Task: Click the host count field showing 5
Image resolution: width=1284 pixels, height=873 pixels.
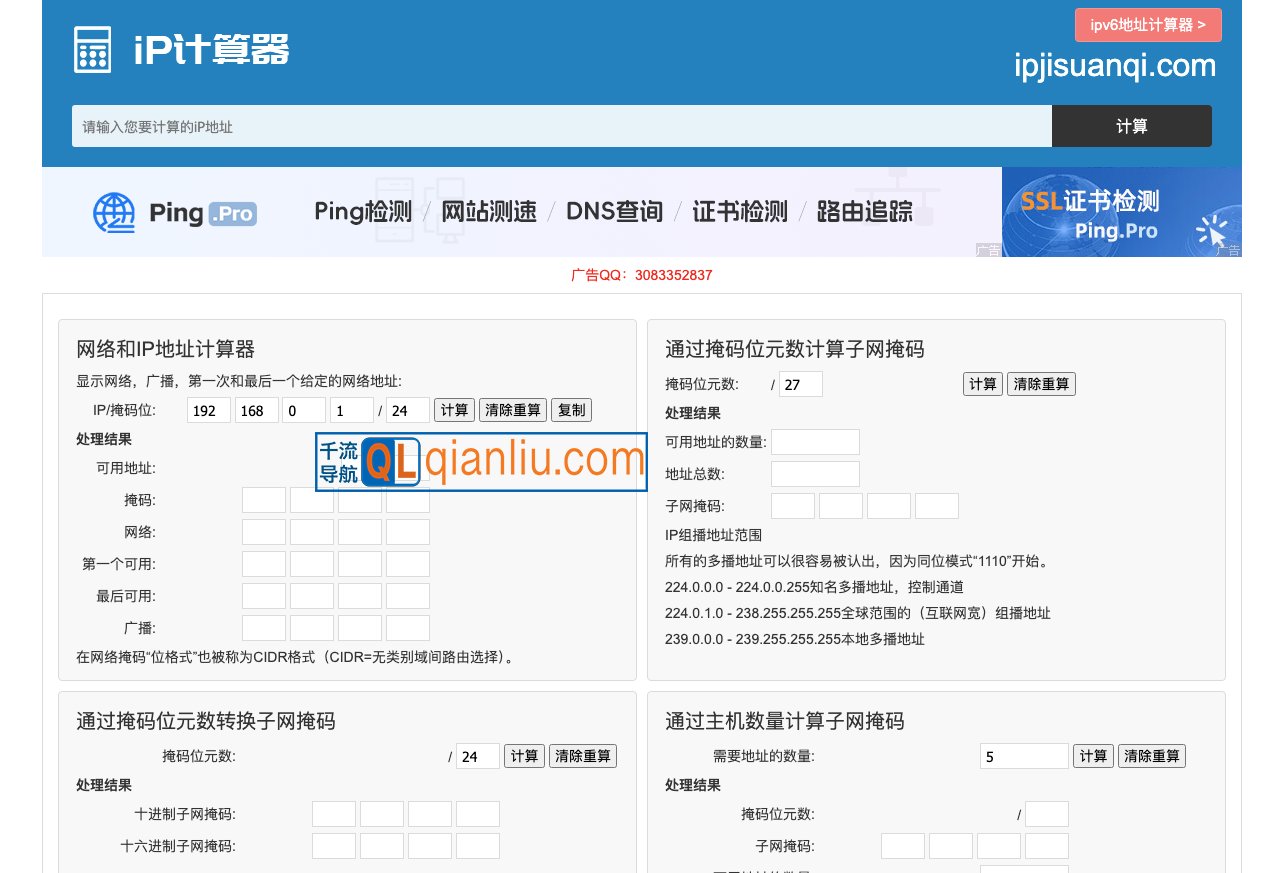Action: tap(1023, 756)
